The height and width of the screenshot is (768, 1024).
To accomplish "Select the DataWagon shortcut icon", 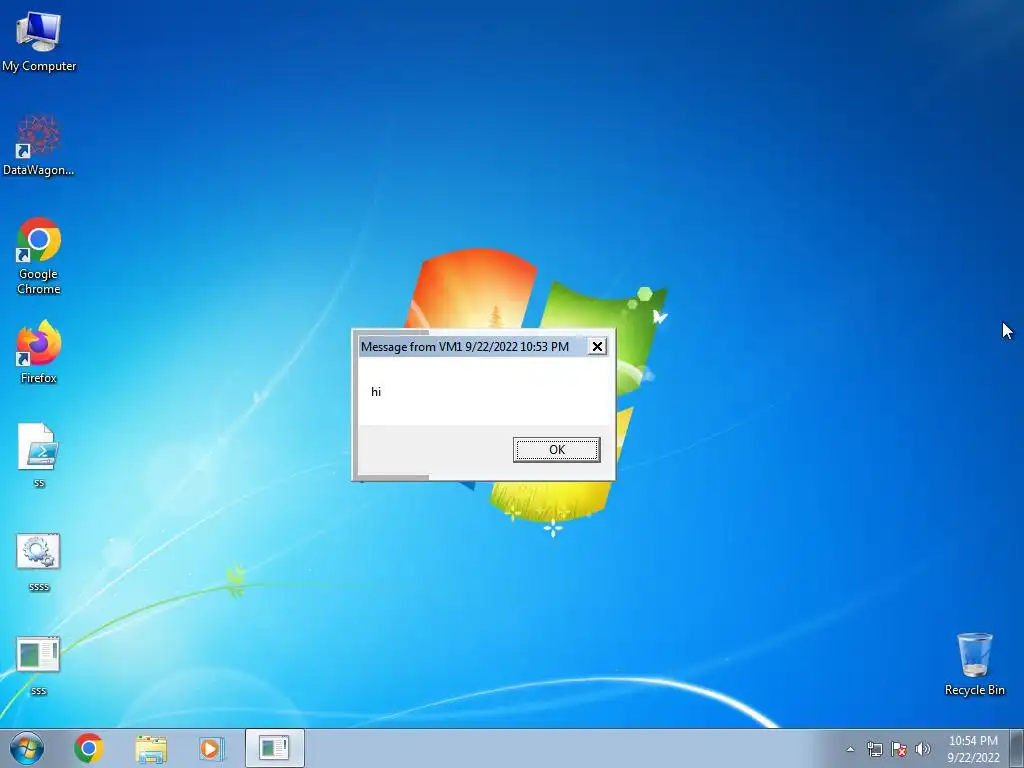I will point(39,145).
